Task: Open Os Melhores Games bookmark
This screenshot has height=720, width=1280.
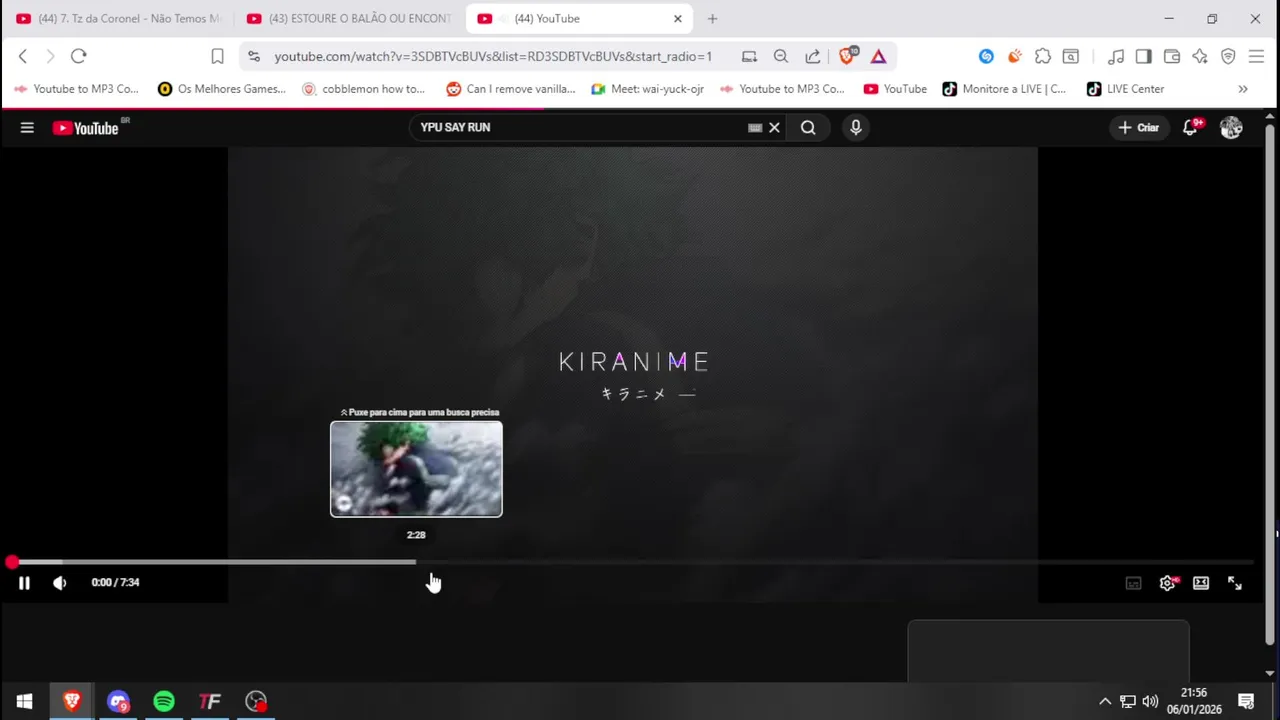Action: [222, 89]
